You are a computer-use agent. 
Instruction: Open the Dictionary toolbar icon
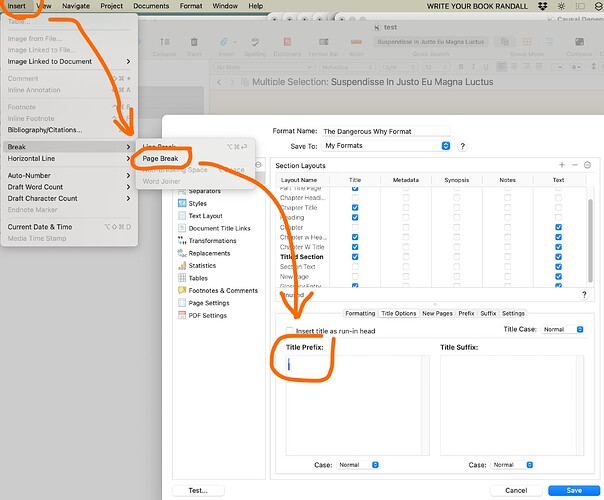(287, 42)
